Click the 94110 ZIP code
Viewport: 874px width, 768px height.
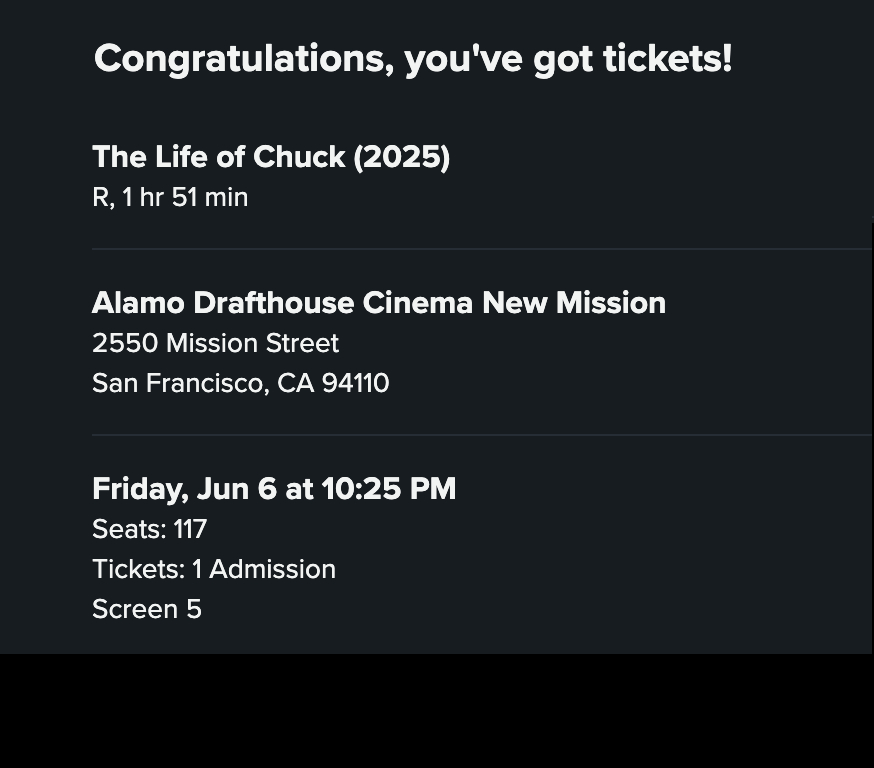355,383
